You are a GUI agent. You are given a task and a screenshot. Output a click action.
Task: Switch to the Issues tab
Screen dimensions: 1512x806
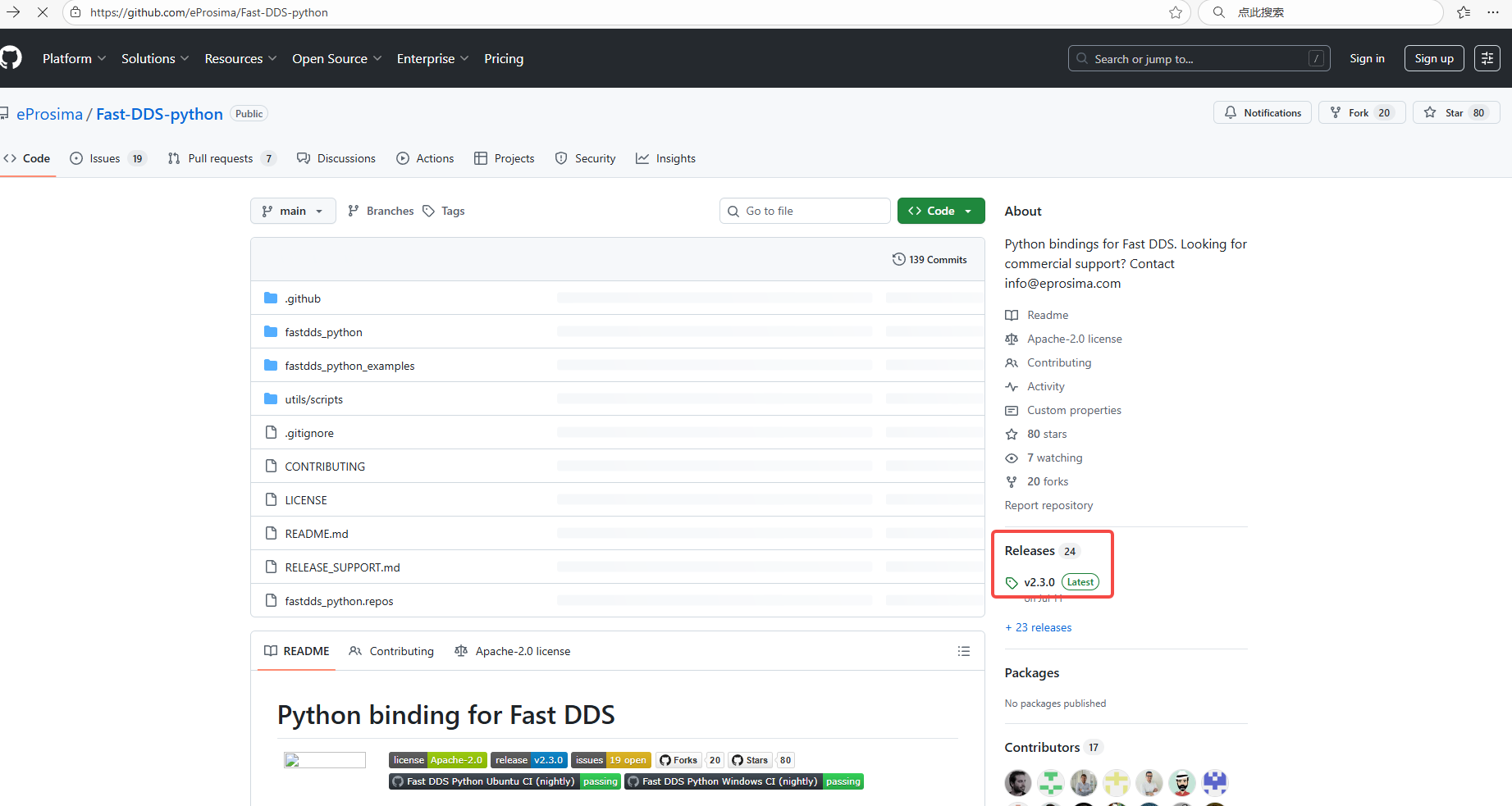(108, 158)
